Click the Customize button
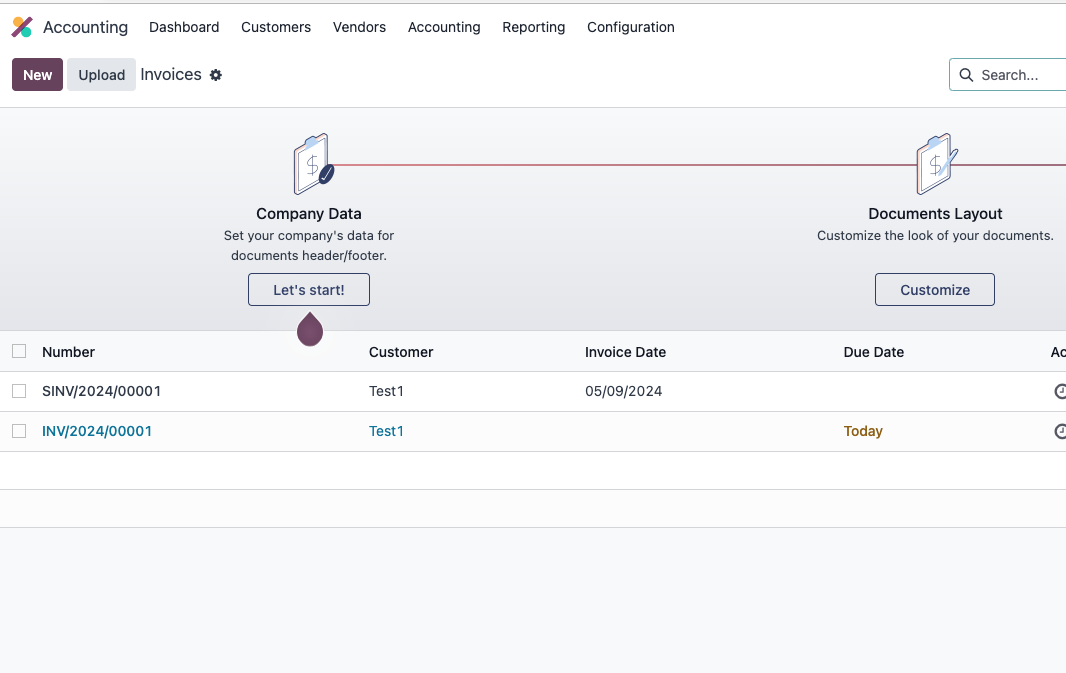This screenshot has width=1066, height=673. tap(935, 290)
